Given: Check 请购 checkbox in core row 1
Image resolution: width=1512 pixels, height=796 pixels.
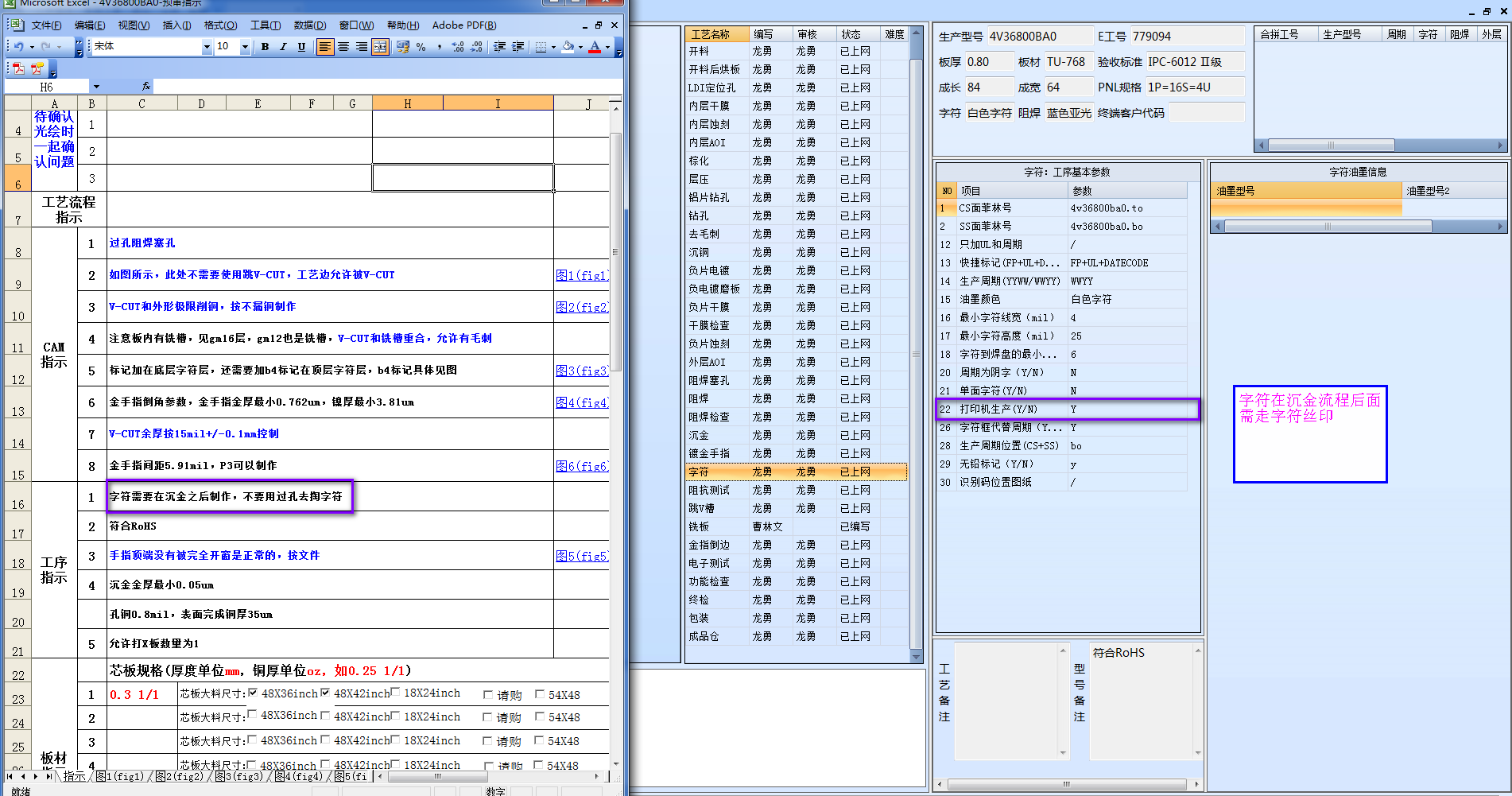Looking at the screenshot, I should [488, 694].
